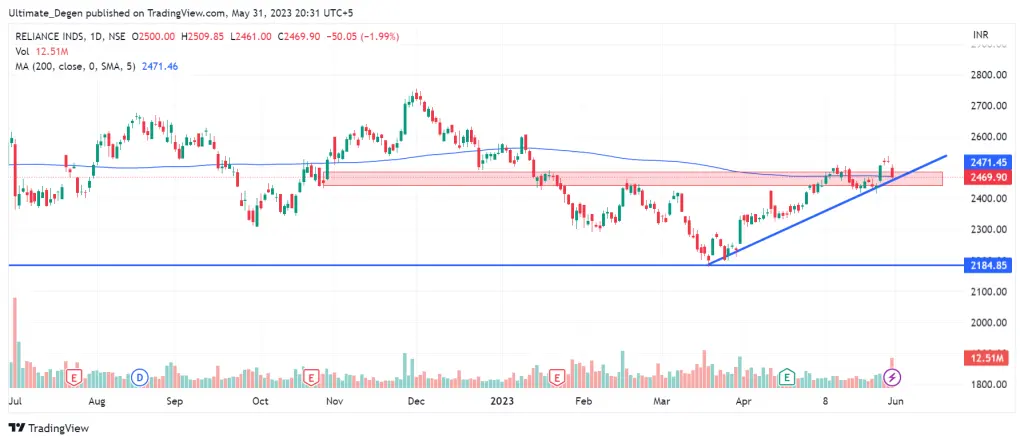Click the RELIANCE INDS, 1D, NSE symbol title
This screenshot has height=443, width=1024.
[69, 38]
